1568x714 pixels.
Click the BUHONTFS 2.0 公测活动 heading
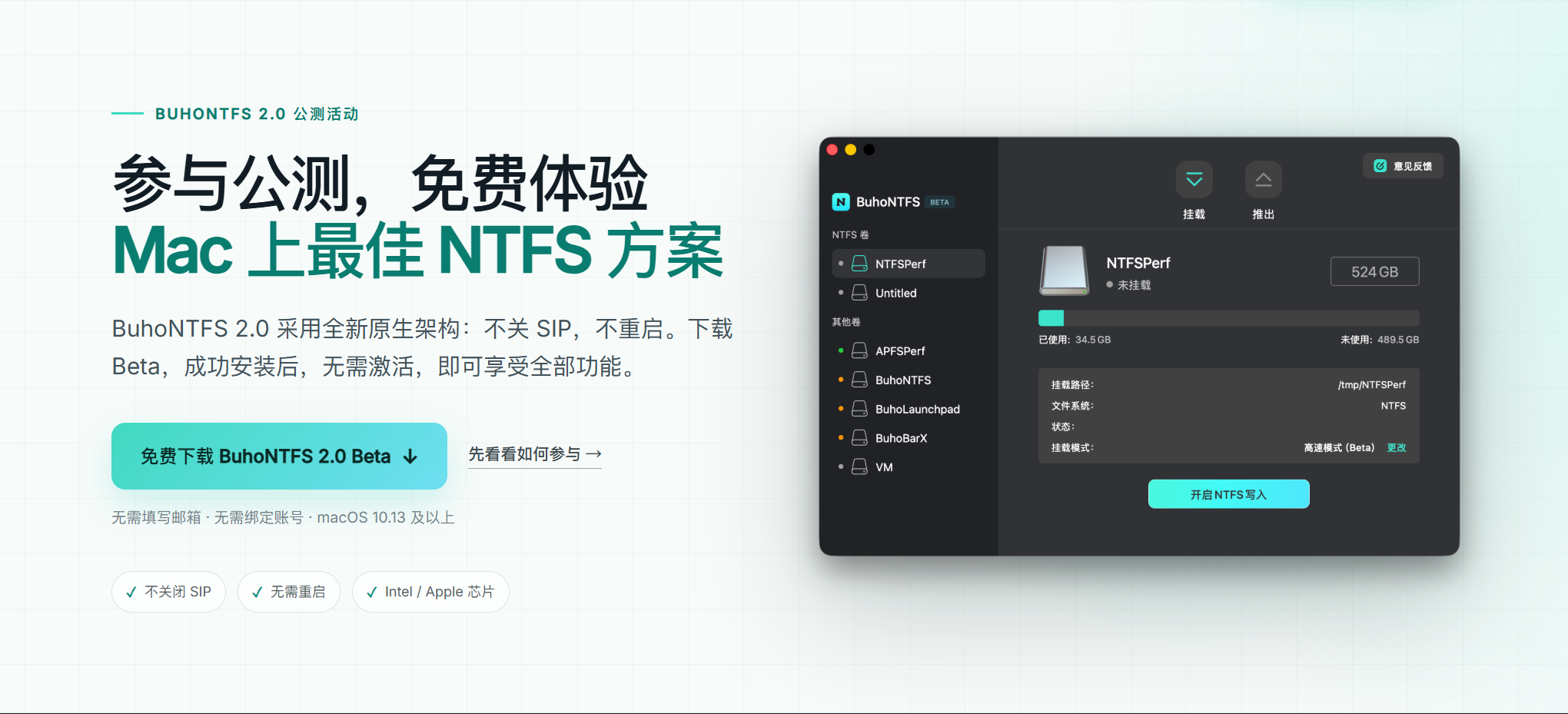point(257,114)
